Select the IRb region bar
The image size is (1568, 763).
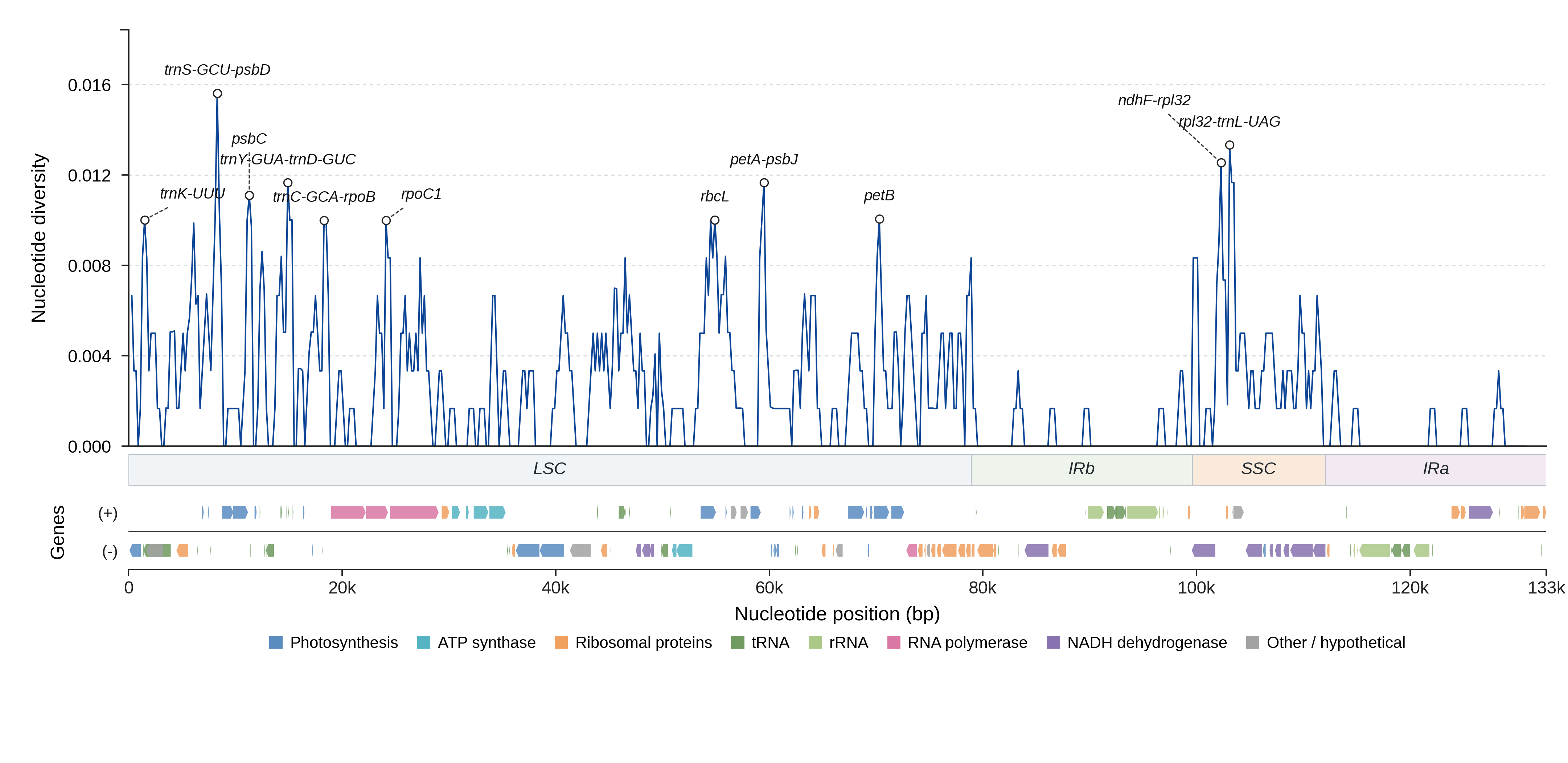point(1081,469)
